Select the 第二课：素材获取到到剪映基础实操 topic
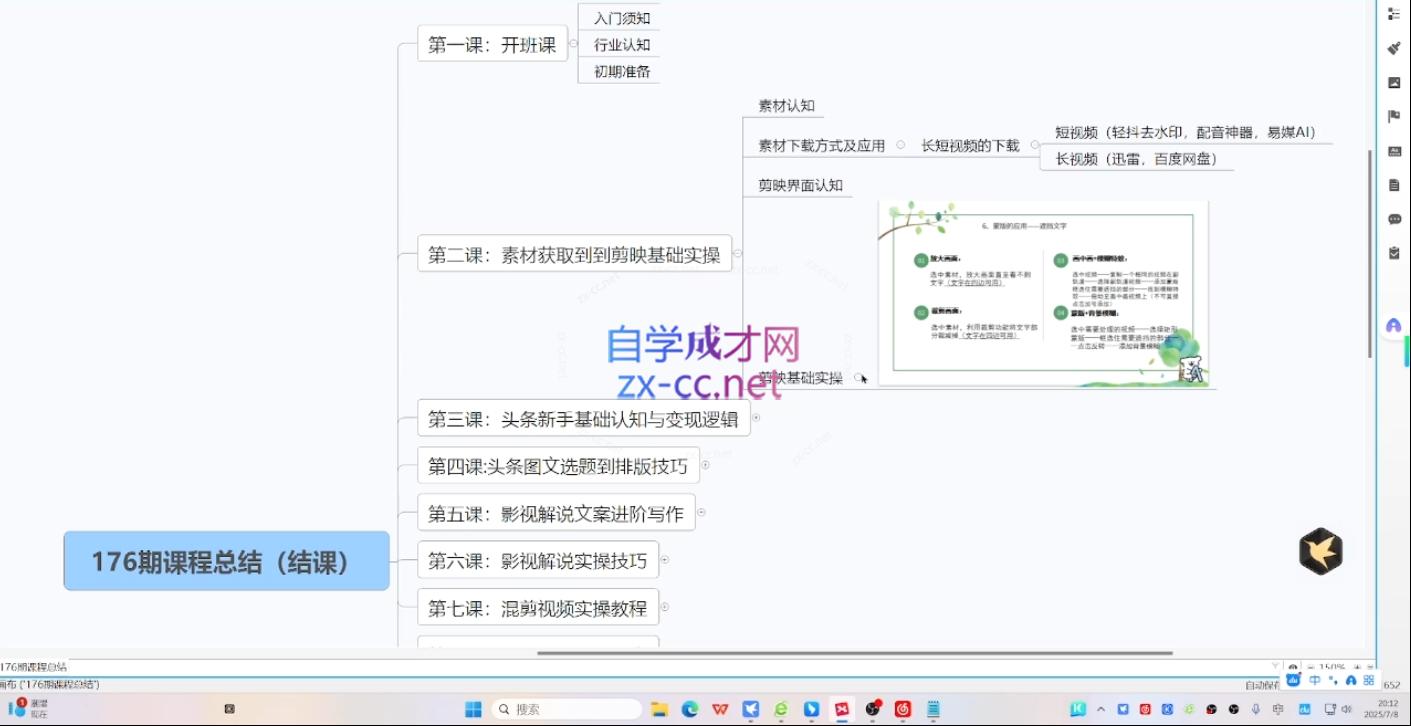 (x=574, y=254)
